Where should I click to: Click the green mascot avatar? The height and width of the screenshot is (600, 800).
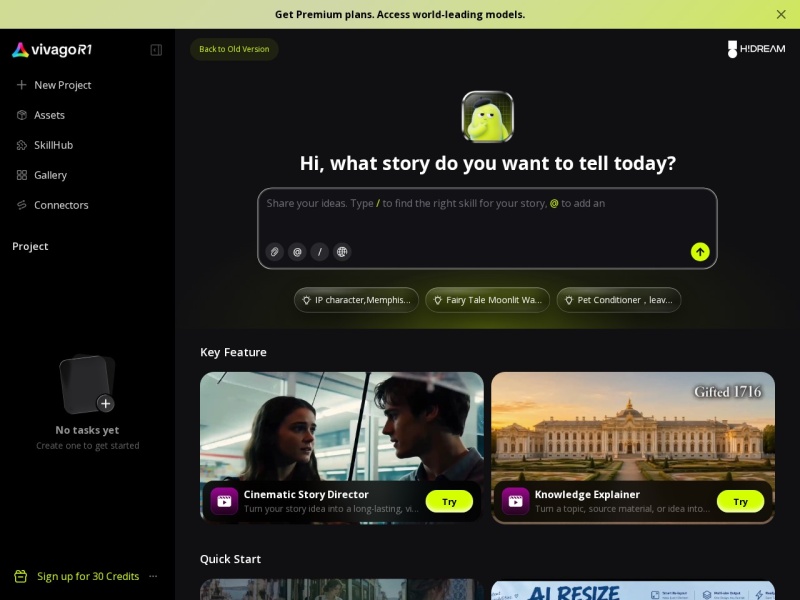(487, 116)
